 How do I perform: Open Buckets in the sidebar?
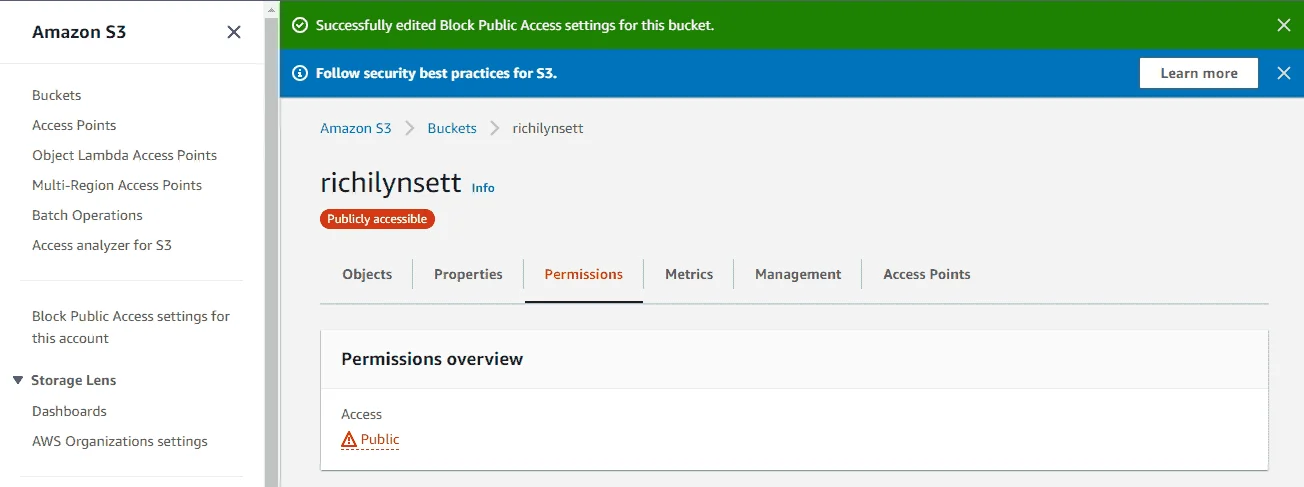(57, 95)
